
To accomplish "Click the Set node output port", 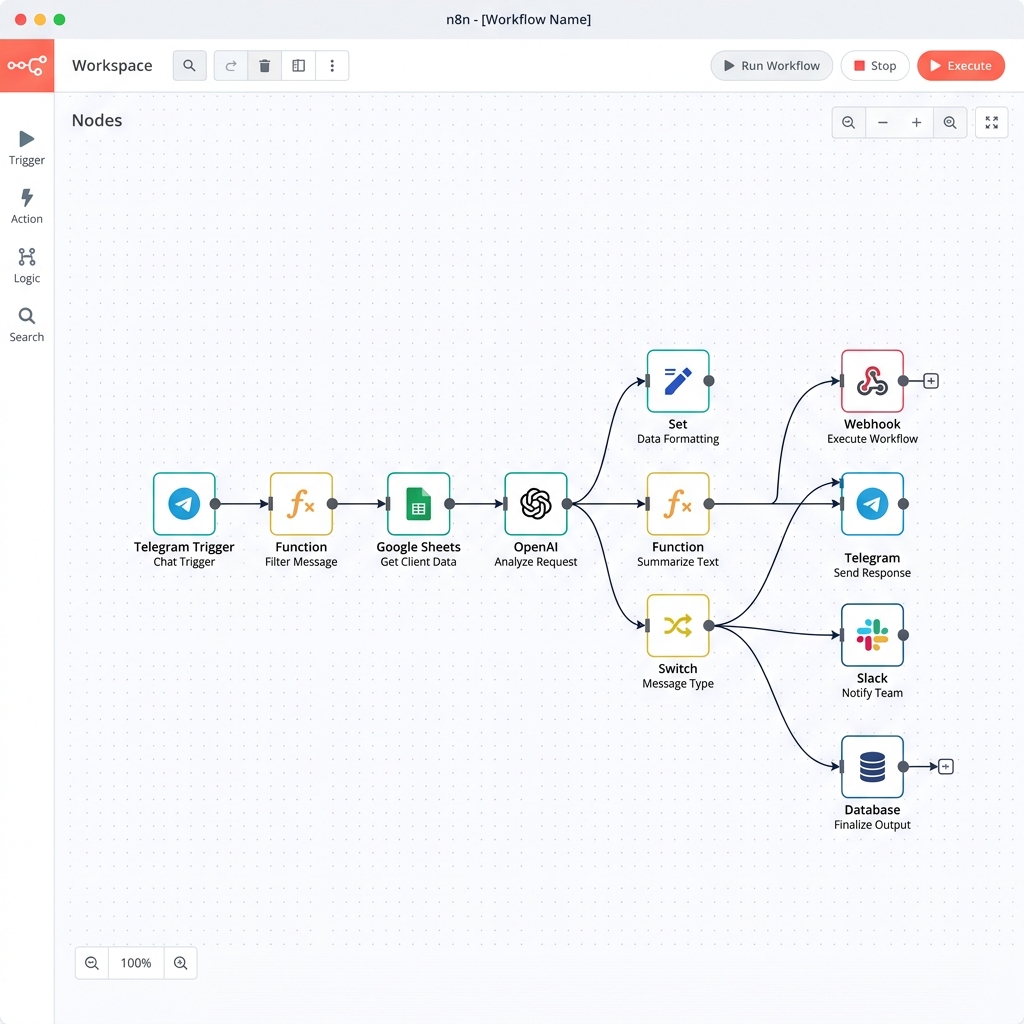I will [709, 381].
